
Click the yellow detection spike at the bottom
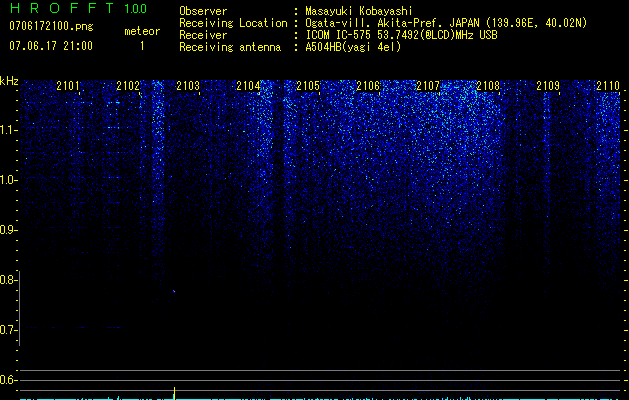tap(174, 393)
